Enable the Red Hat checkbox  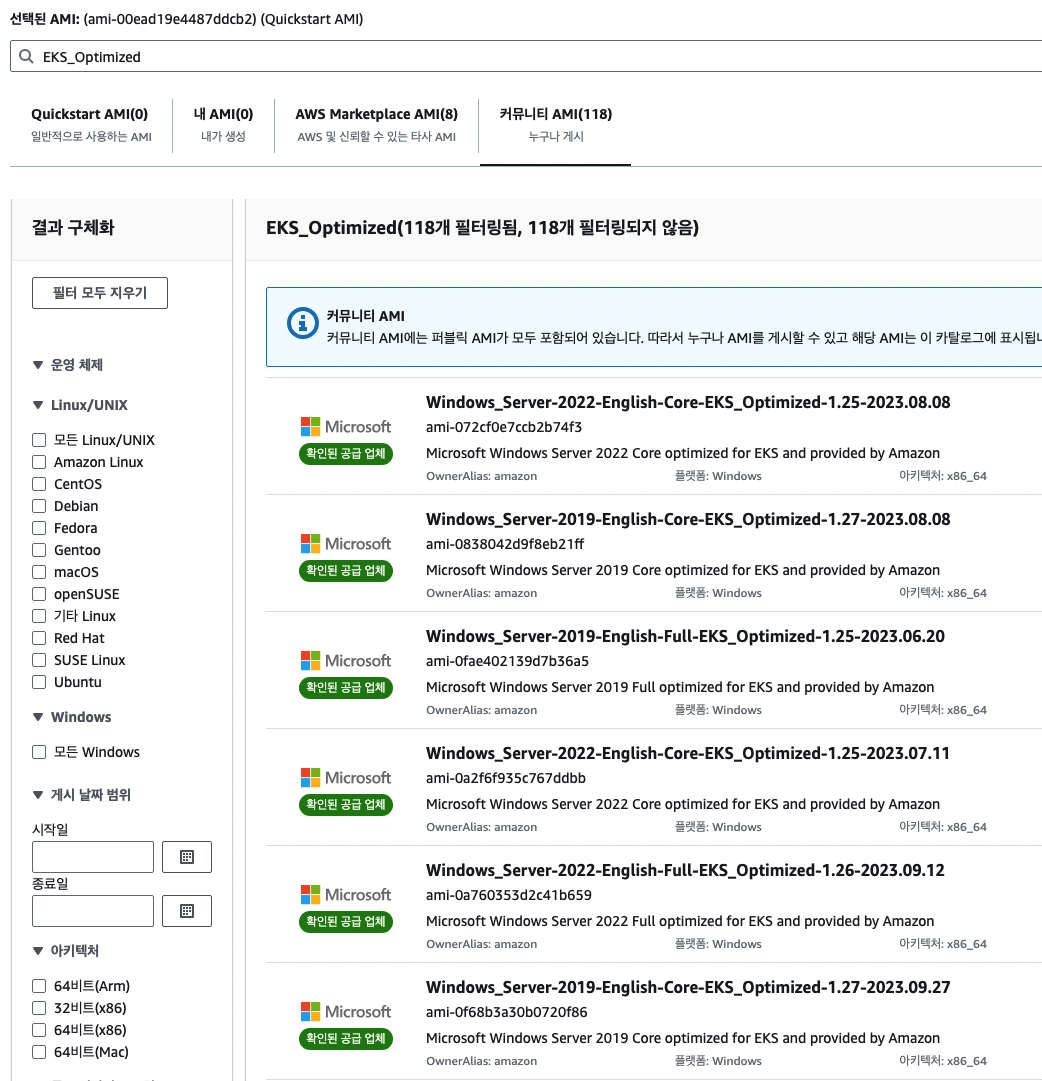[39, 638]
